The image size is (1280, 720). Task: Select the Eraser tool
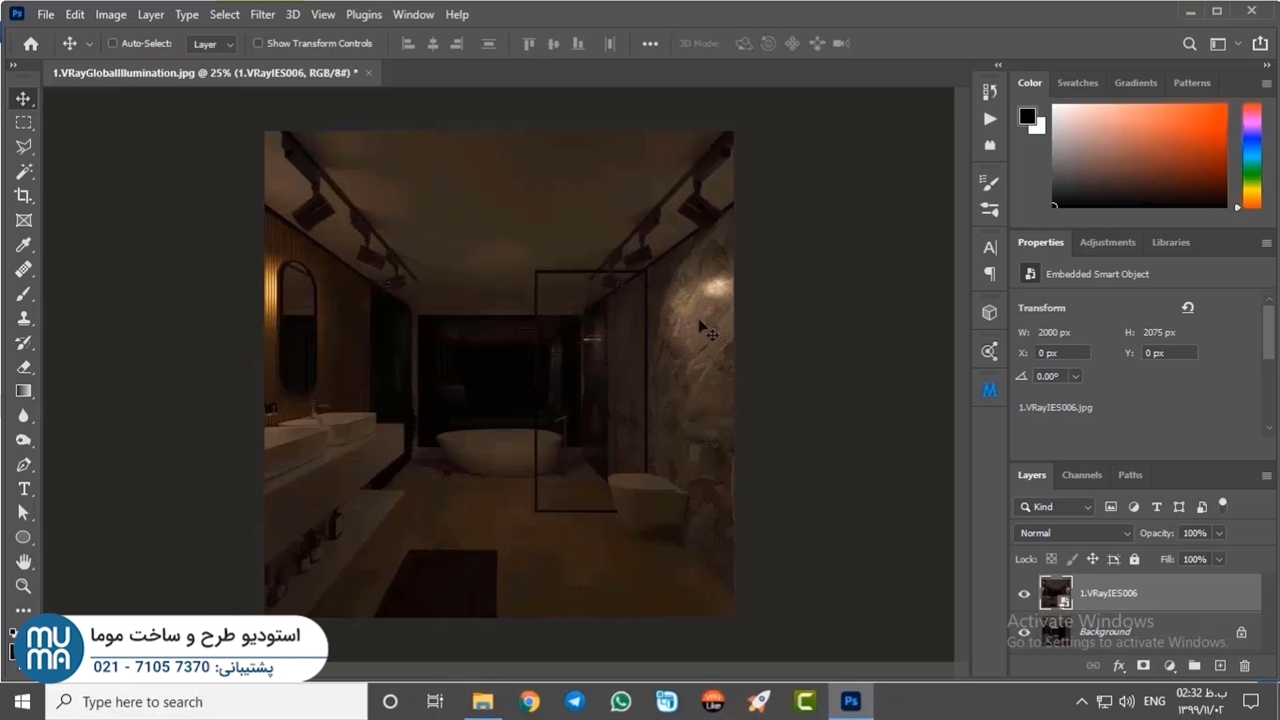coord(23,367)
